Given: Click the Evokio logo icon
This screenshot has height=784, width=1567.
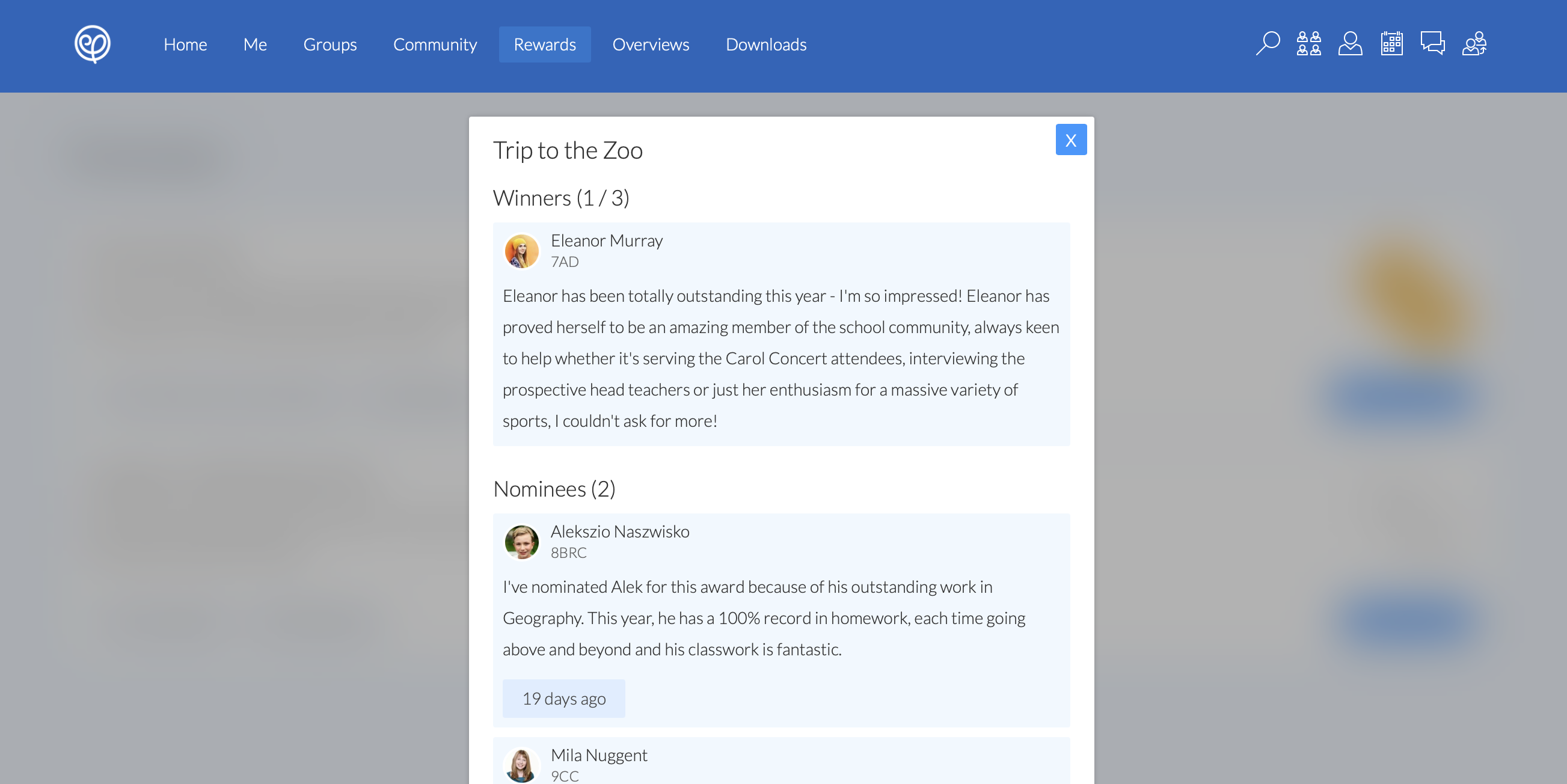Looking at the screenshot, I should (94, 44).
